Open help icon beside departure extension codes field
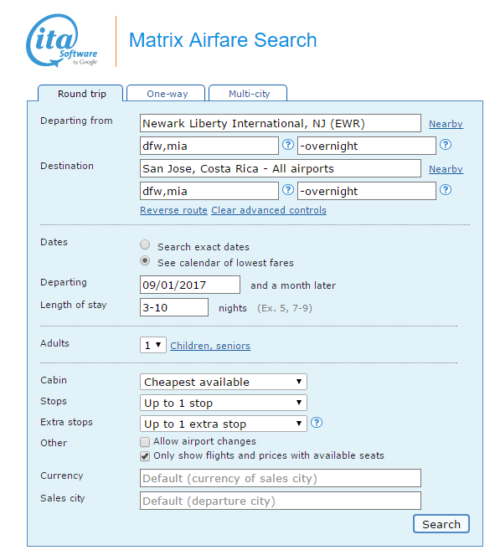The width and height of the screenshot is (495, 550). [x=446, y=145]
